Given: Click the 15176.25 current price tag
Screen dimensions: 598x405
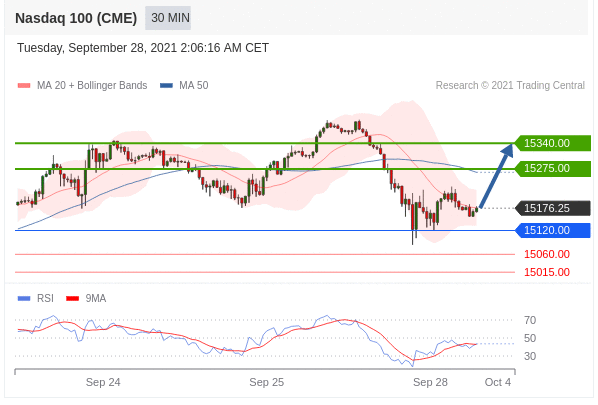Looking at the screenshot, I should pyautogui.click(x=553, y=208).
